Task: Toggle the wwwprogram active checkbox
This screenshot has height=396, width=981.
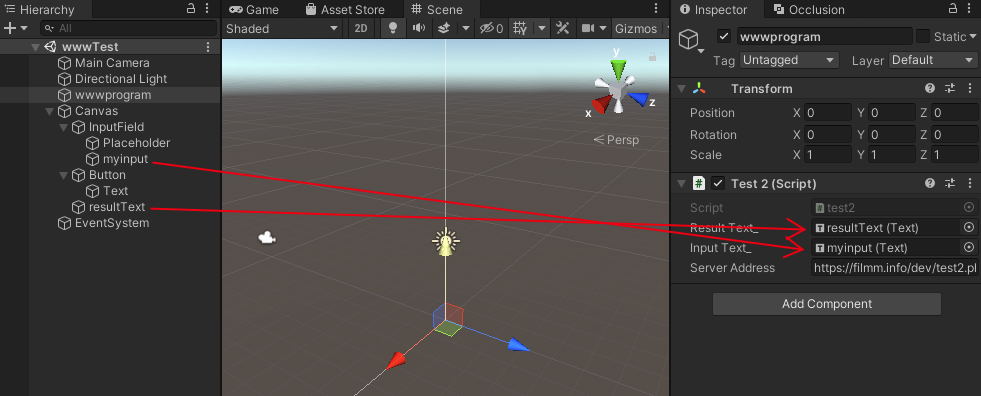Action: [724, 36]
